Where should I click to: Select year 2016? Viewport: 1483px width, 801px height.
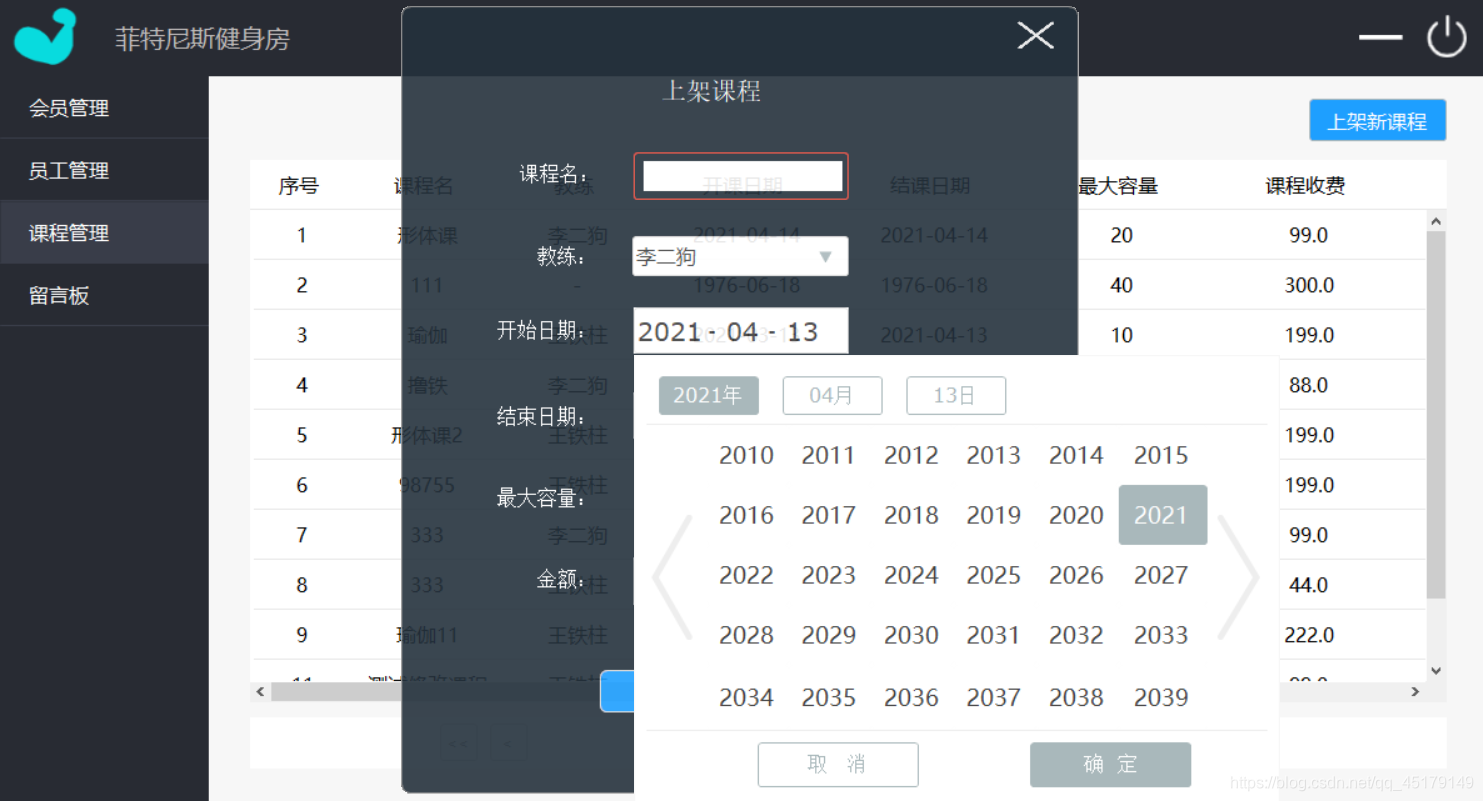(746, 515)
